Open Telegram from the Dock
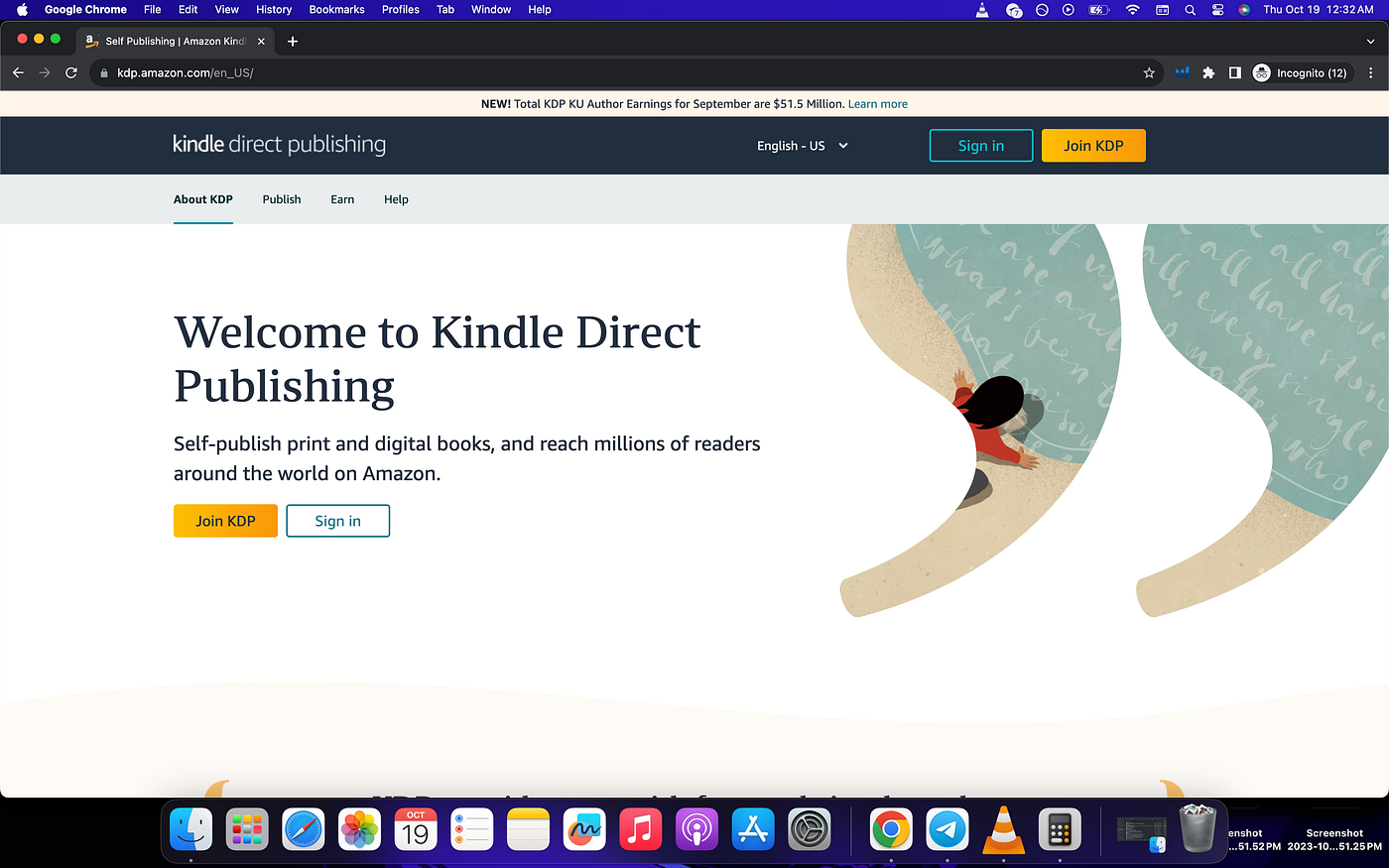The height and width of the screenshot is (868, 1389). [947, 829]
